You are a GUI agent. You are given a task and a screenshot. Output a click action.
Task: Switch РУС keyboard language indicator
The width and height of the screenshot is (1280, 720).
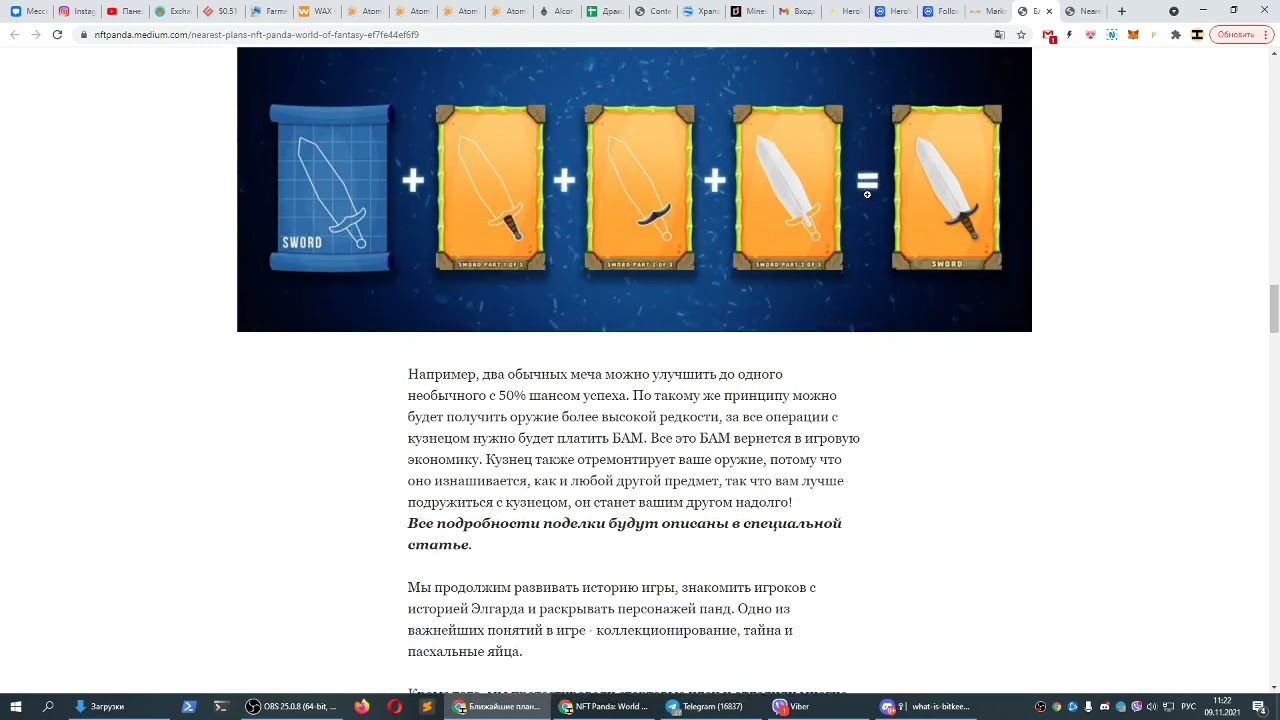1188,707
